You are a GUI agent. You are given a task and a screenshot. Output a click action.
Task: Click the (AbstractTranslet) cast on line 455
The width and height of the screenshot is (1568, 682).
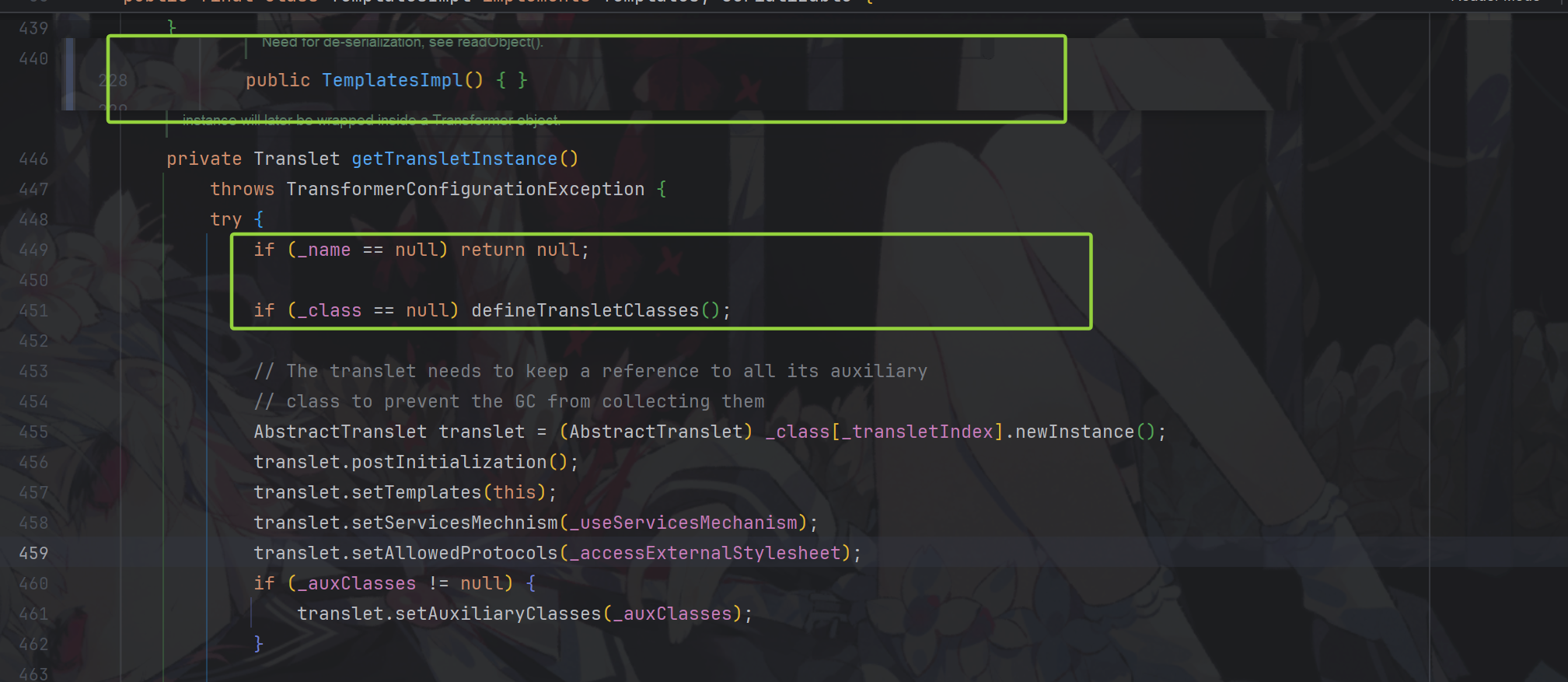point(656,432)
